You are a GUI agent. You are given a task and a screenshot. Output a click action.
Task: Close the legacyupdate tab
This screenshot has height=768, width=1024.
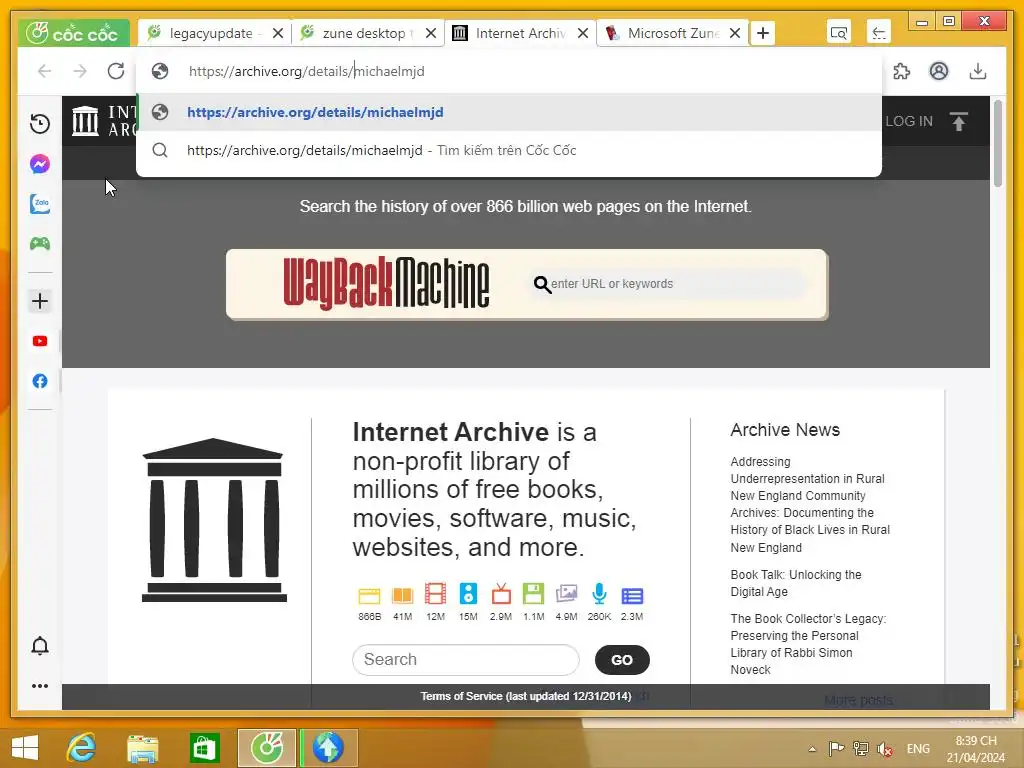278,33
